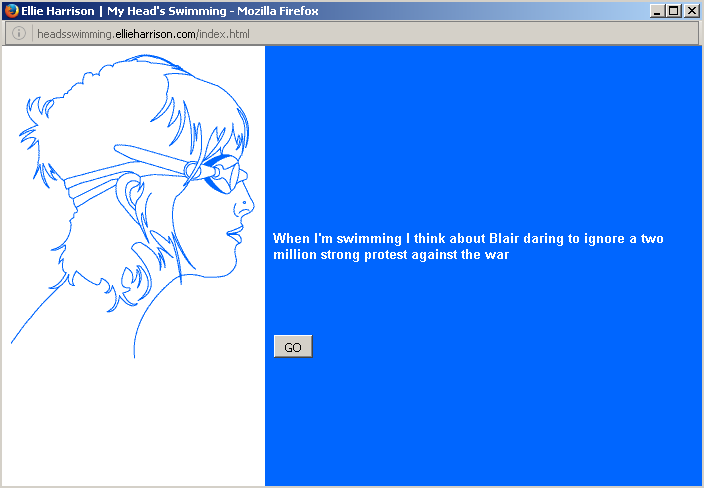Click the headsswimming subdomain text

click(75, 34)
